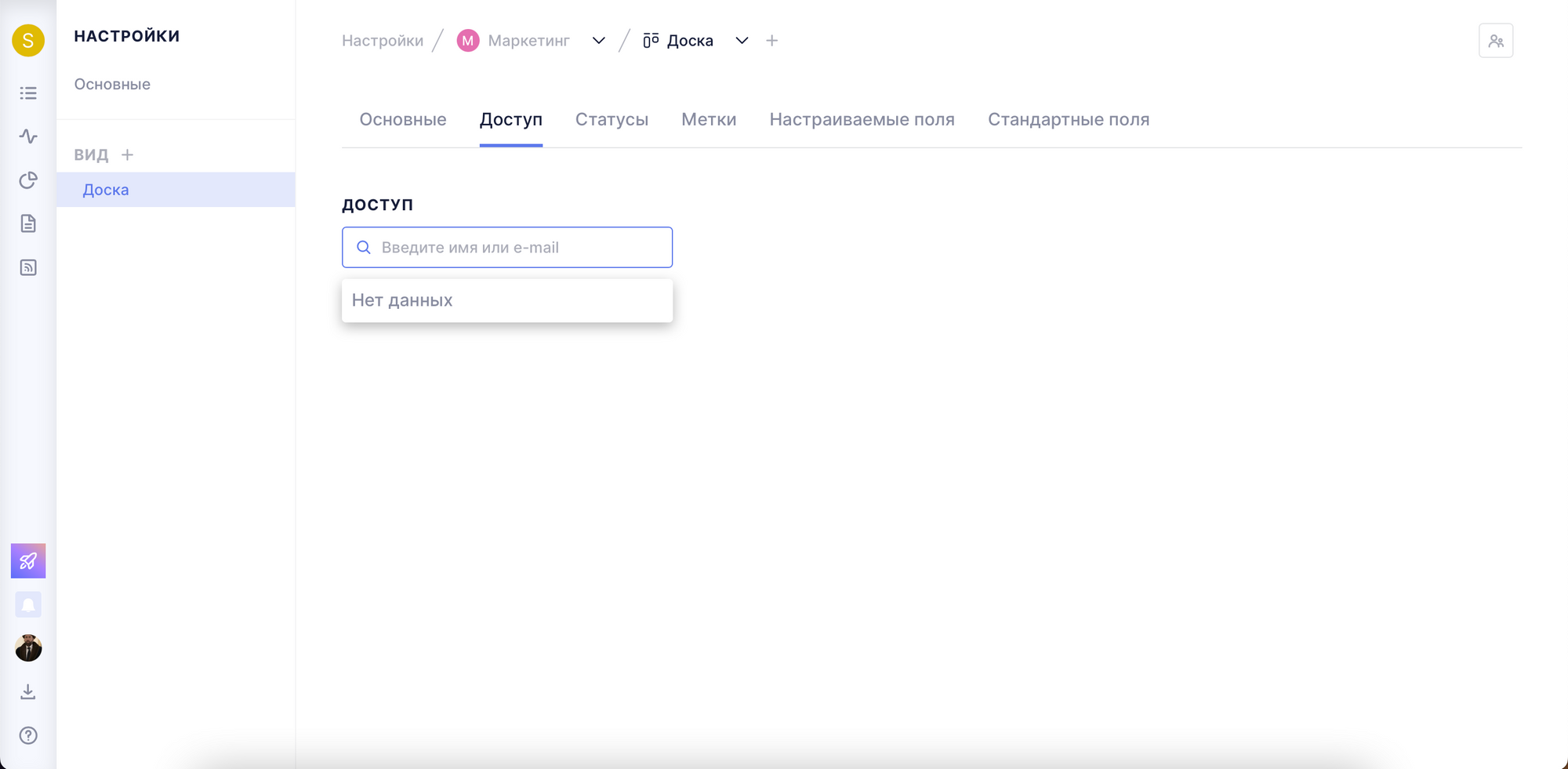Click the download icon in sidebar
The image size is (1568, 769).
point(28,691)
